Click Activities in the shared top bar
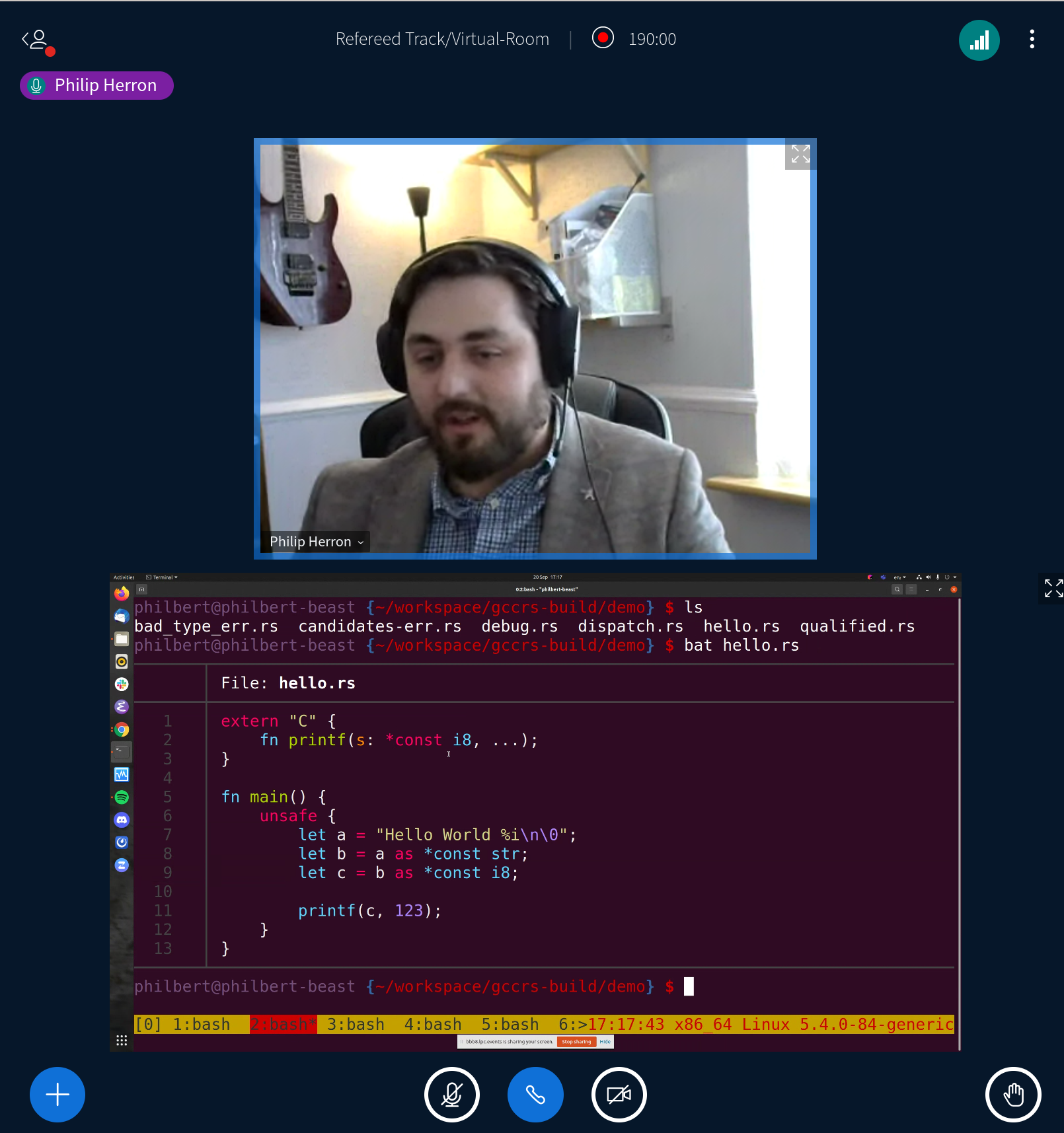The width and height of the screenshot is (1064, 1133). [x=124, y=577]
